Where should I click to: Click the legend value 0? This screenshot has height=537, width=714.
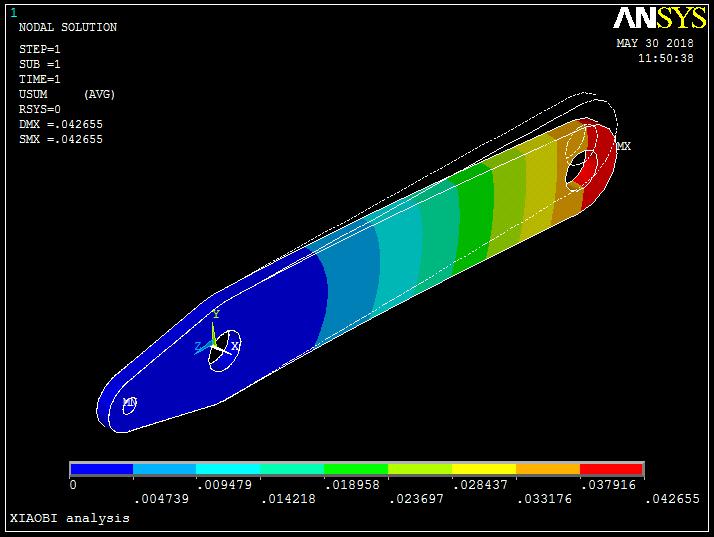pyautogui.click(x=73, y=485)
